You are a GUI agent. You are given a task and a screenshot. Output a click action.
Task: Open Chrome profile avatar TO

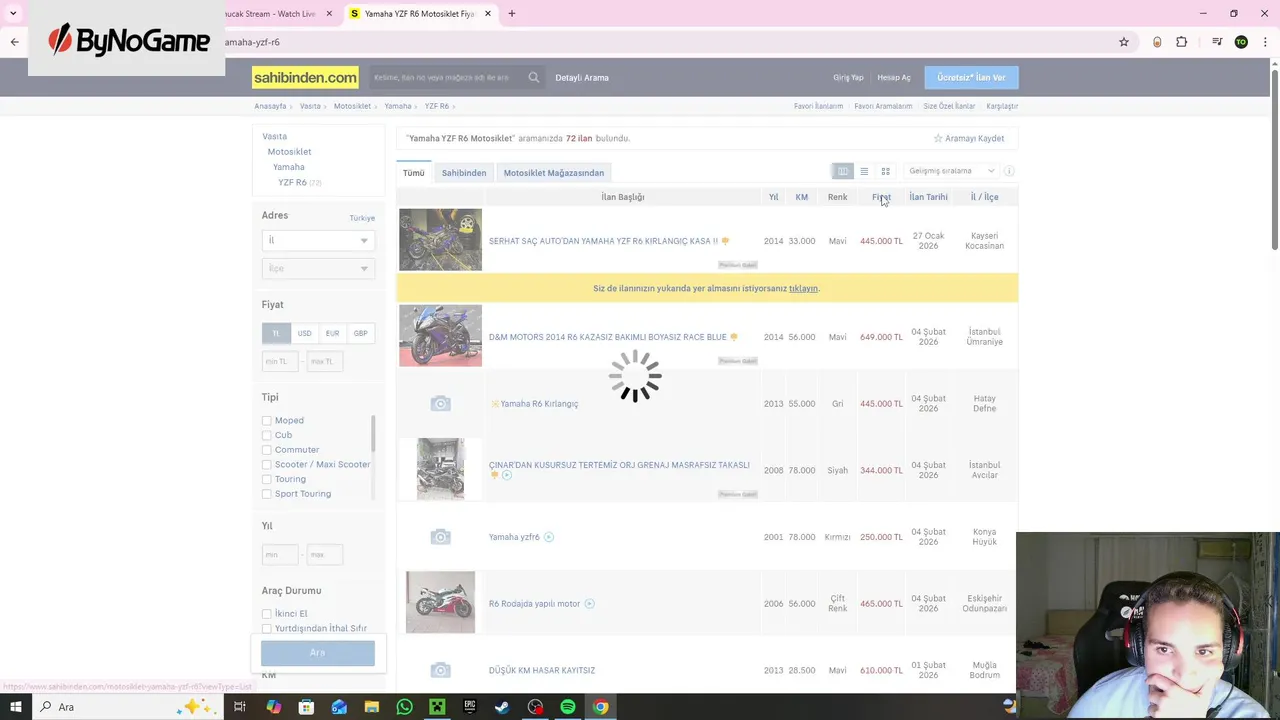point(1241,42)
